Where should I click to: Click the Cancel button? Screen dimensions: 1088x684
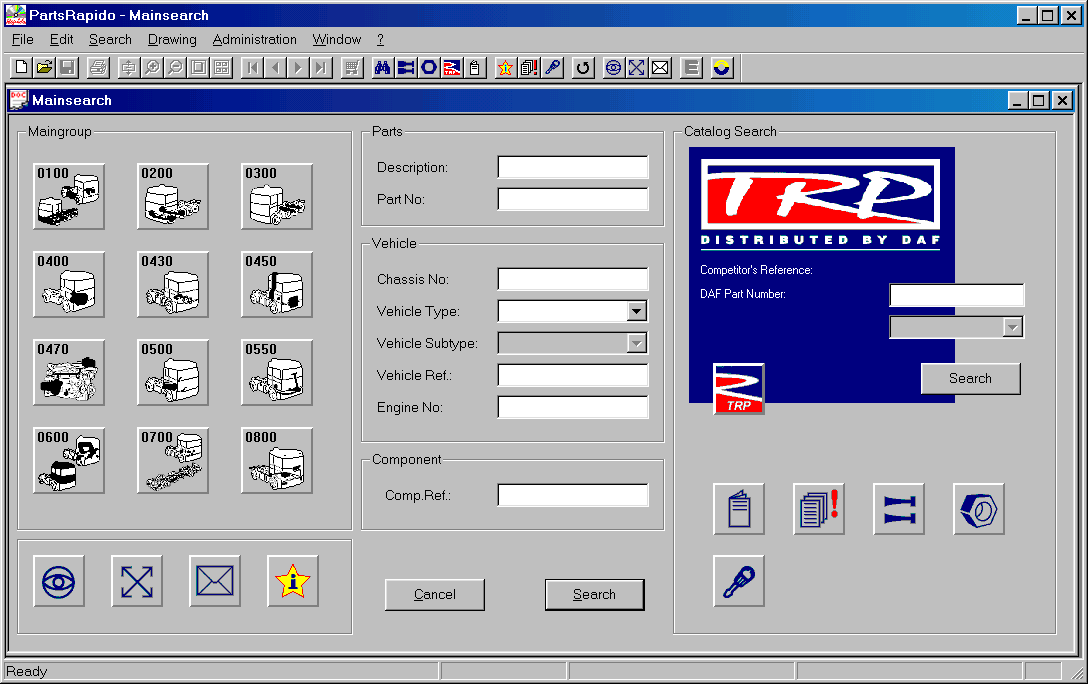pyautogui.click(x=435, y=595)
